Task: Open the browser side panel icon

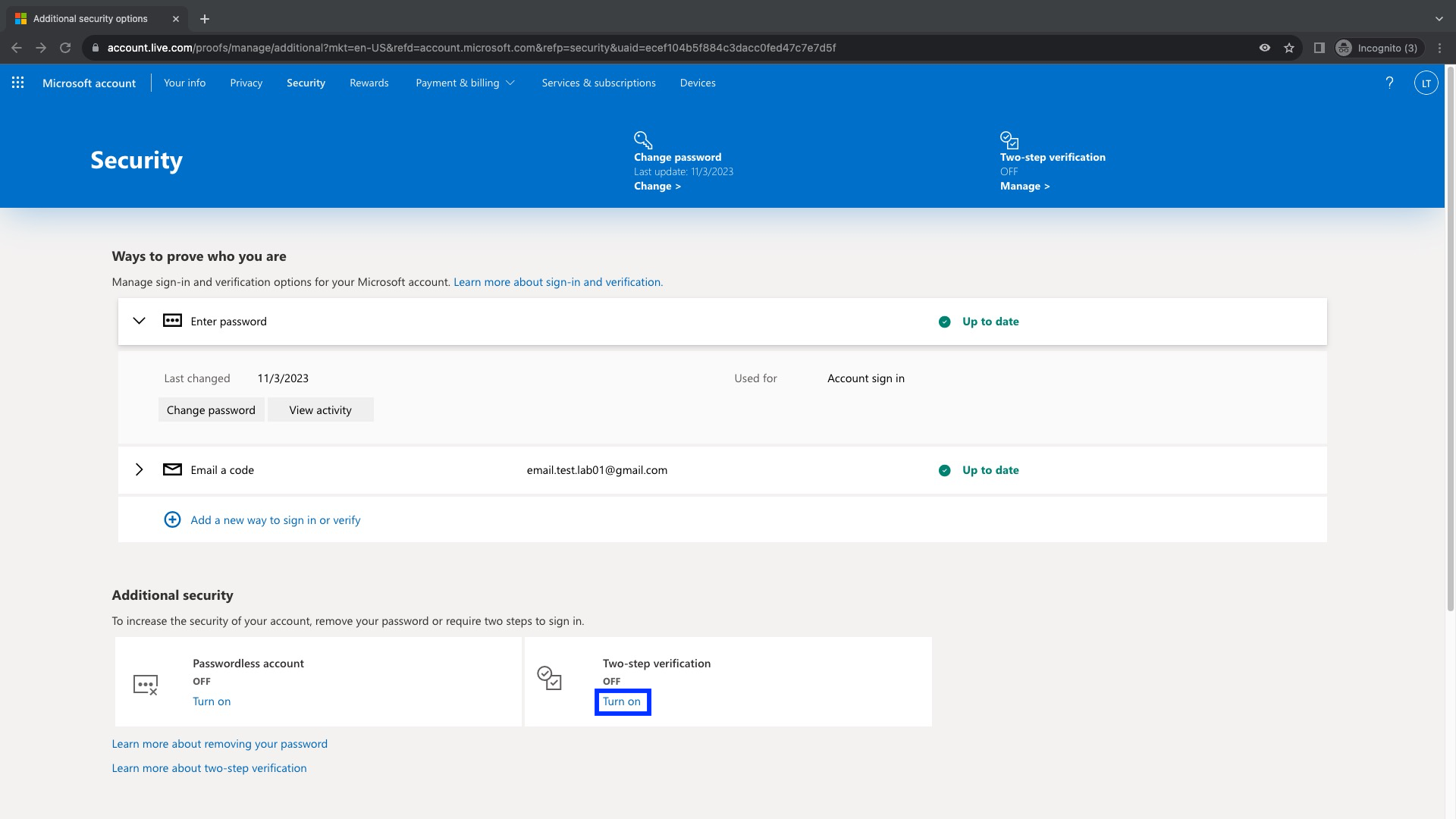Action: pyautogui.click(x=1319, y=48)
